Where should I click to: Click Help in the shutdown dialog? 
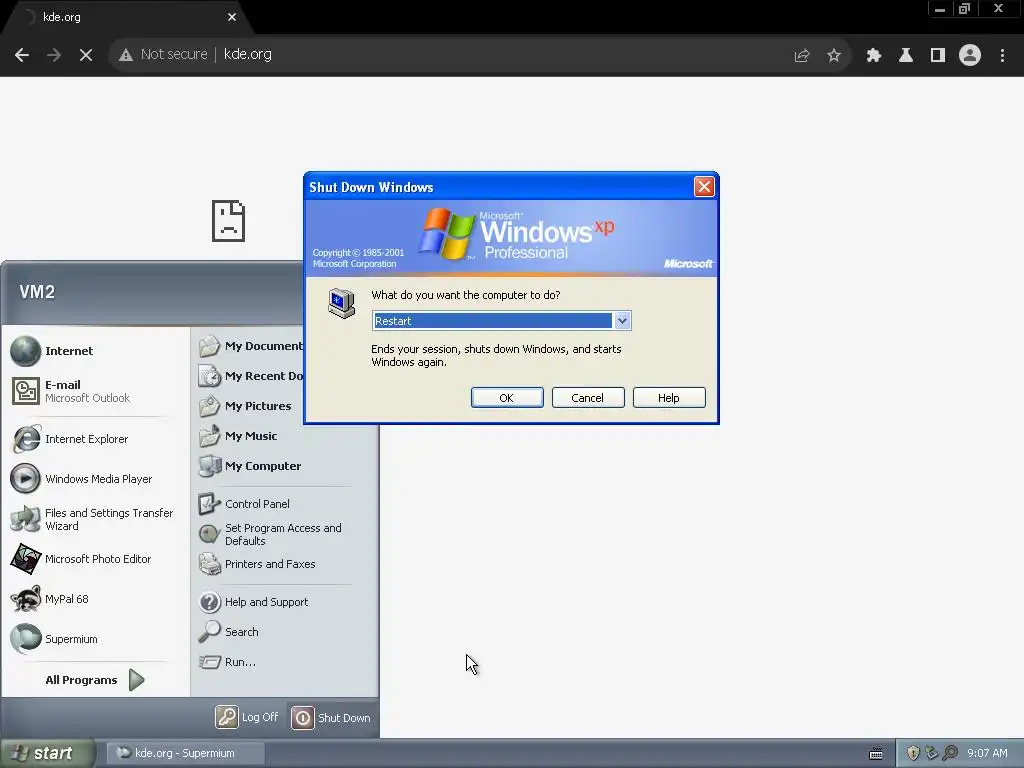pyautogui.click(x=669, y=398)
